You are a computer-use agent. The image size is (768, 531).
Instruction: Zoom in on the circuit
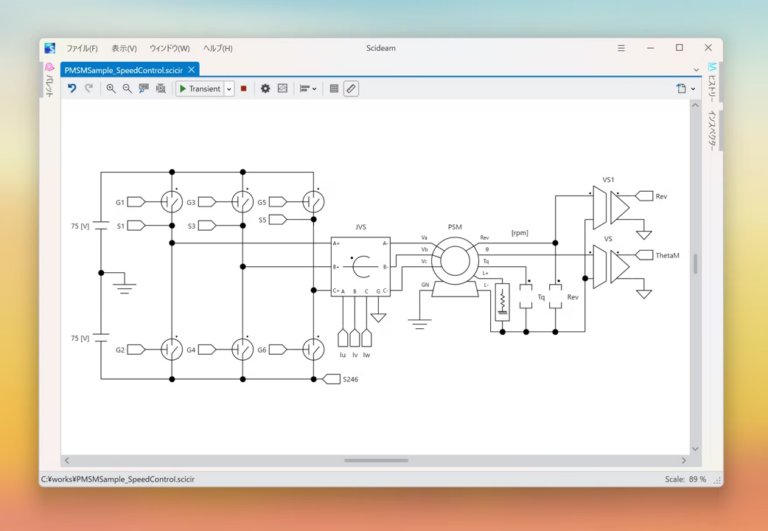click(111, 88)
